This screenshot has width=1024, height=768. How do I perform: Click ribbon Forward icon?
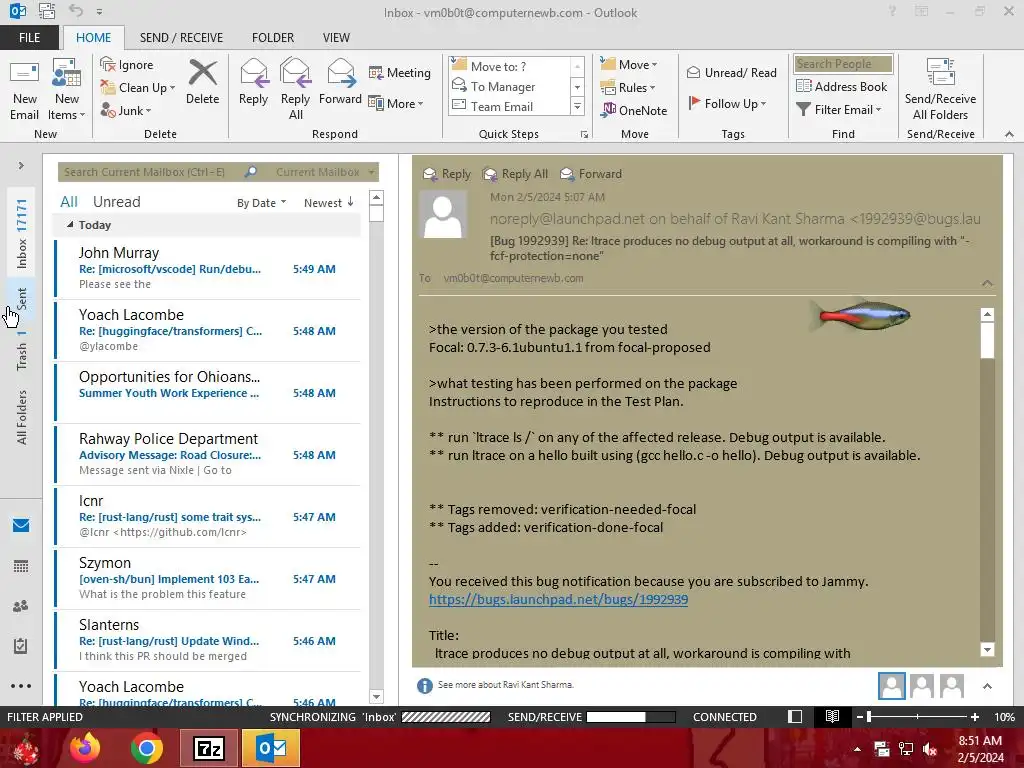tap(340, 82)
